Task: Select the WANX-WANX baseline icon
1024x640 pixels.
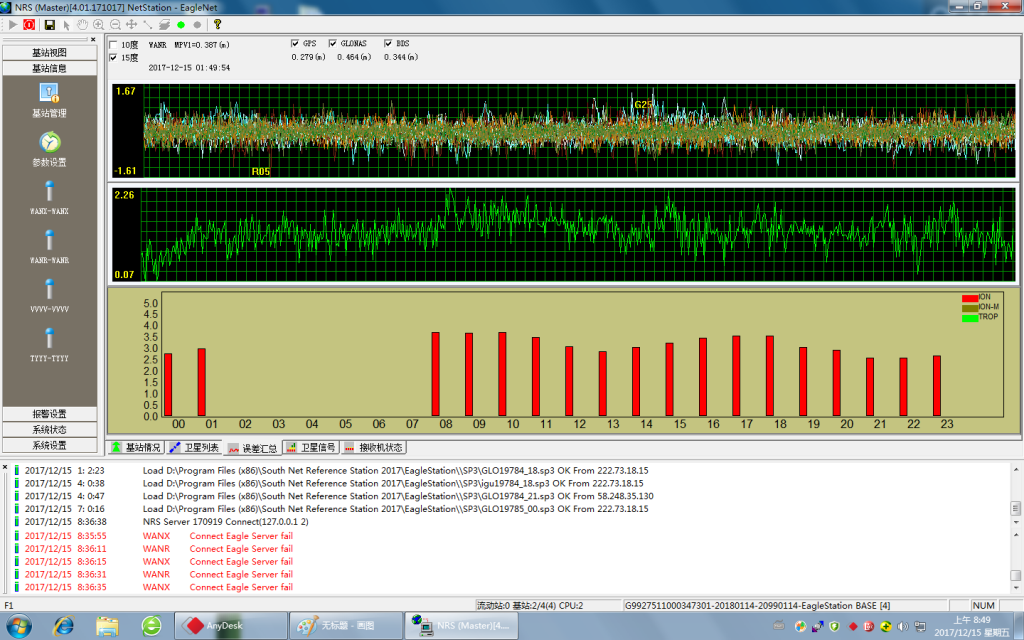Action: tap(49, 191)
